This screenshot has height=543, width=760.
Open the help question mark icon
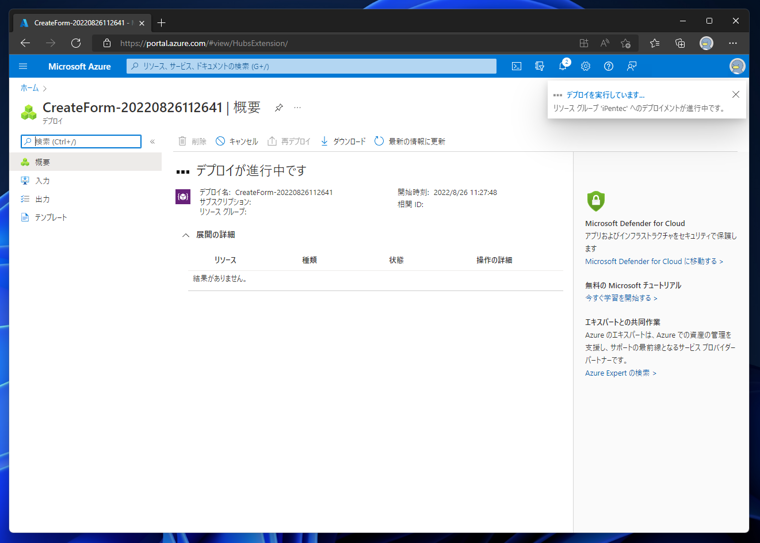(608, 66)
